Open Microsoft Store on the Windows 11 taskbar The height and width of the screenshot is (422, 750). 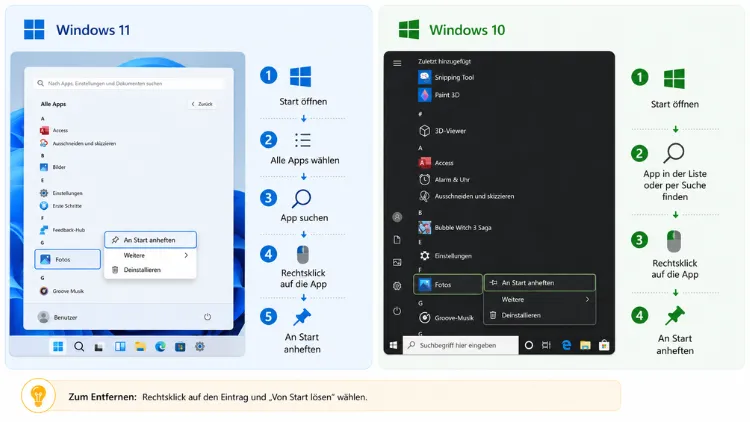tap(180, 346)
